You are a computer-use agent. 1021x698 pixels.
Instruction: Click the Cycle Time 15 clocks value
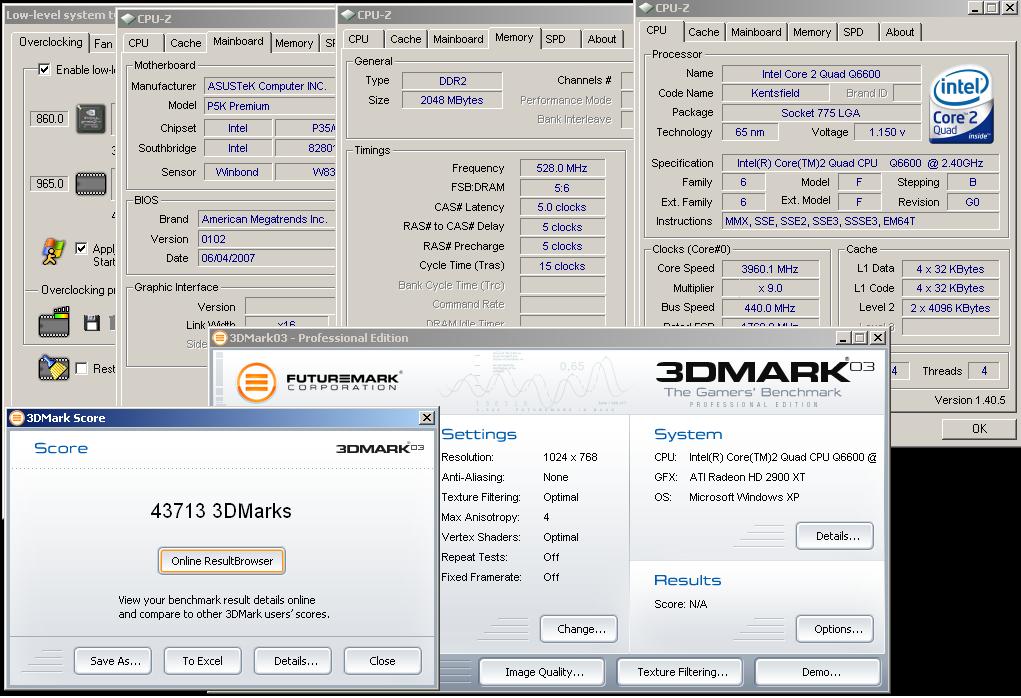click(562, 266)
